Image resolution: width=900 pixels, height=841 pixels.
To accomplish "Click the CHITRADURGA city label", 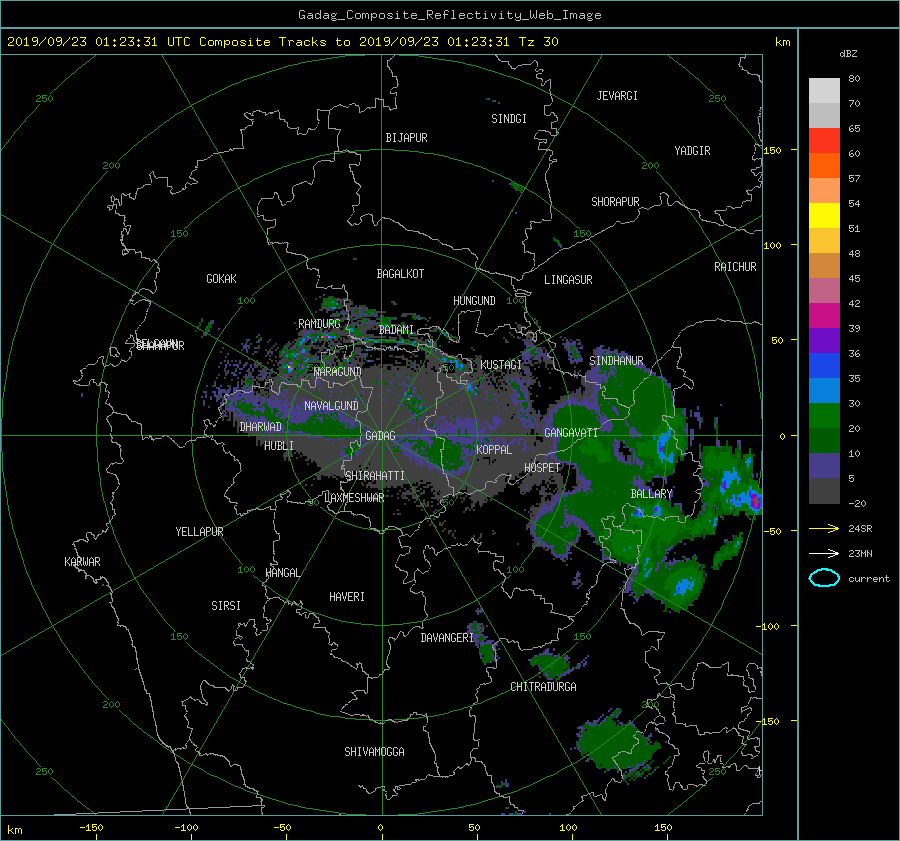I will click(x=543, y=687).
